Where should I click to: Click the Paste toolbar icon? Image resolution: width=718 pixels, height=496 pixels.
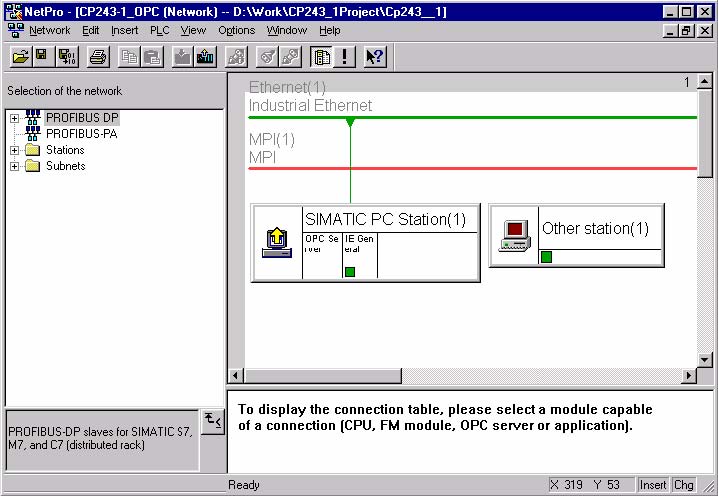pos(152,57)
